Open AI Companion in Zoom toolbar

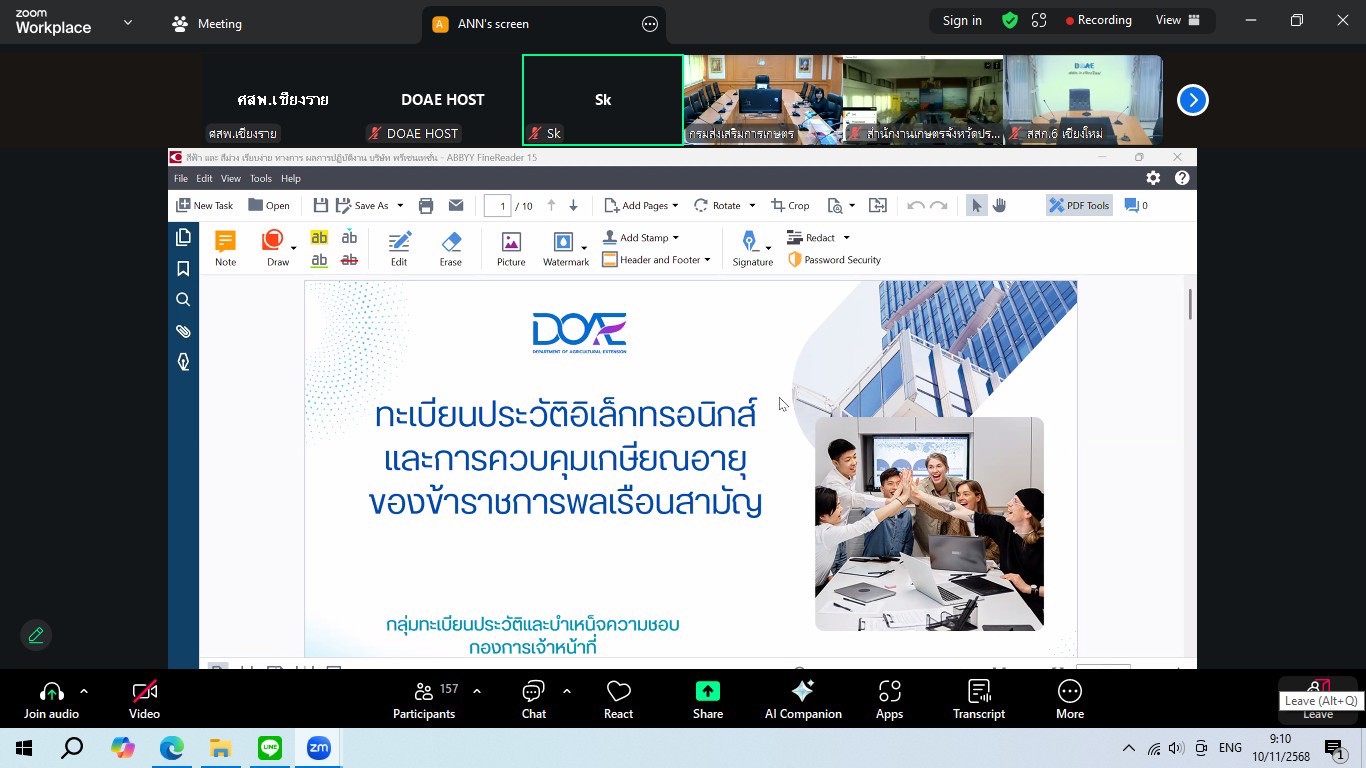click(x=802, y=699)
